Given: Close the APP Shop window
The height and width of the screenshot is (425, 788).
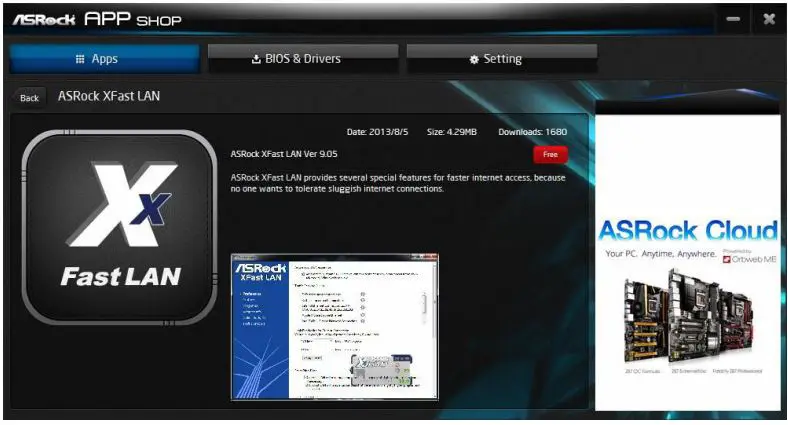Looking at the screenshot, I should (x=769, y=19).
